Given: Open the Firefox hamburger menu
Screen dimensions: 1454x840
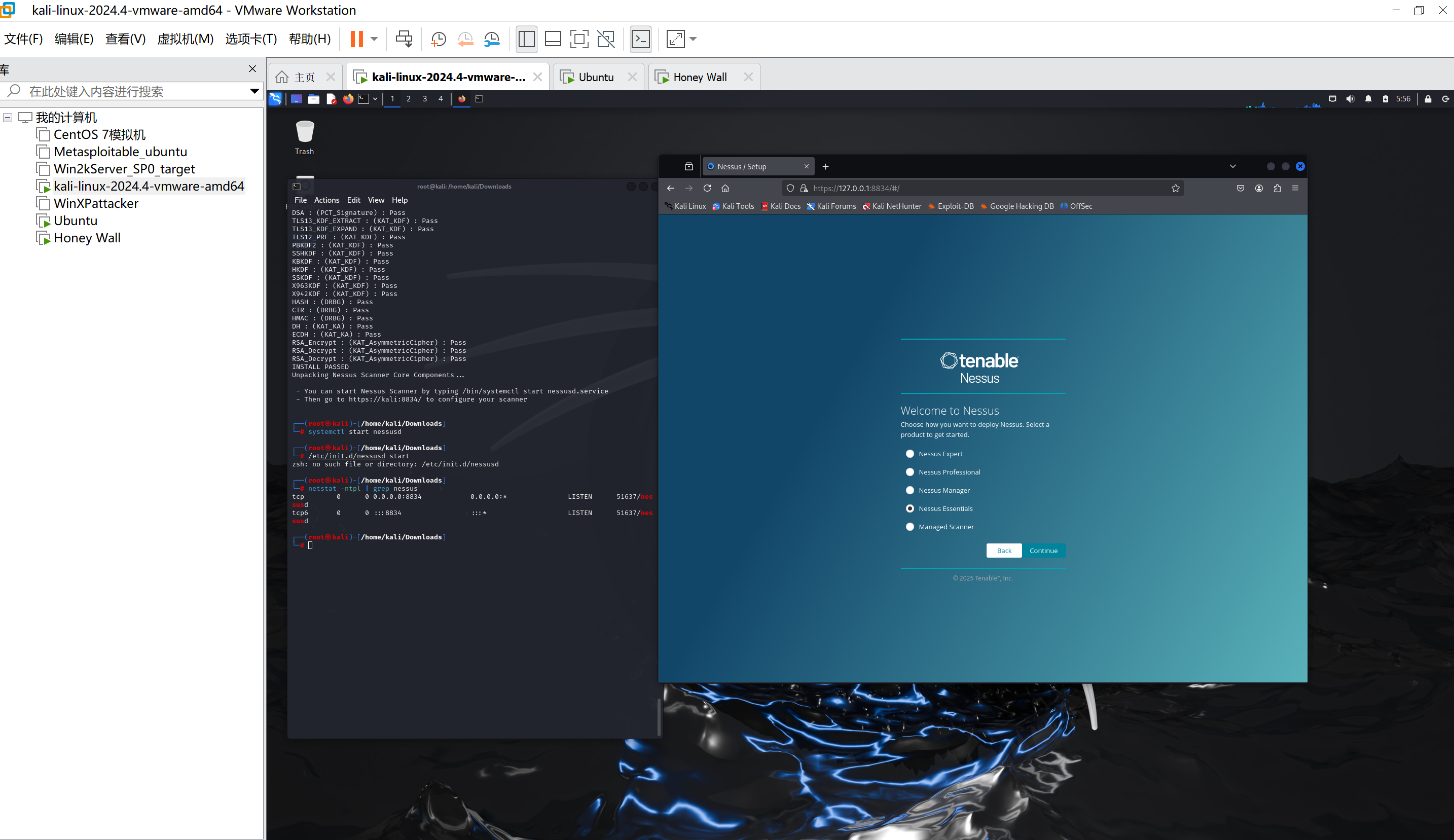Looking at the screenshot, I should 1295,188.
